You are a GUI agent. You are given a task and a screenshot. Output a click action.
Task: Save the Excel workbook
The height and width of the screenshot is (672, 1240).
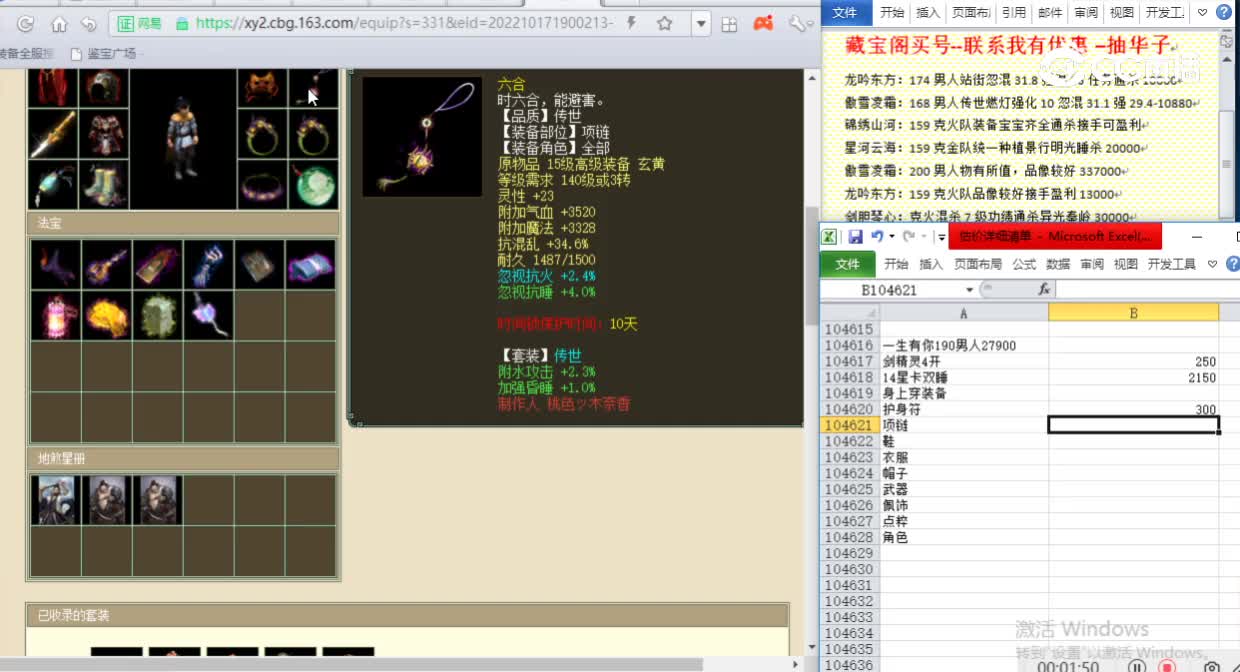tap(855, 237)
